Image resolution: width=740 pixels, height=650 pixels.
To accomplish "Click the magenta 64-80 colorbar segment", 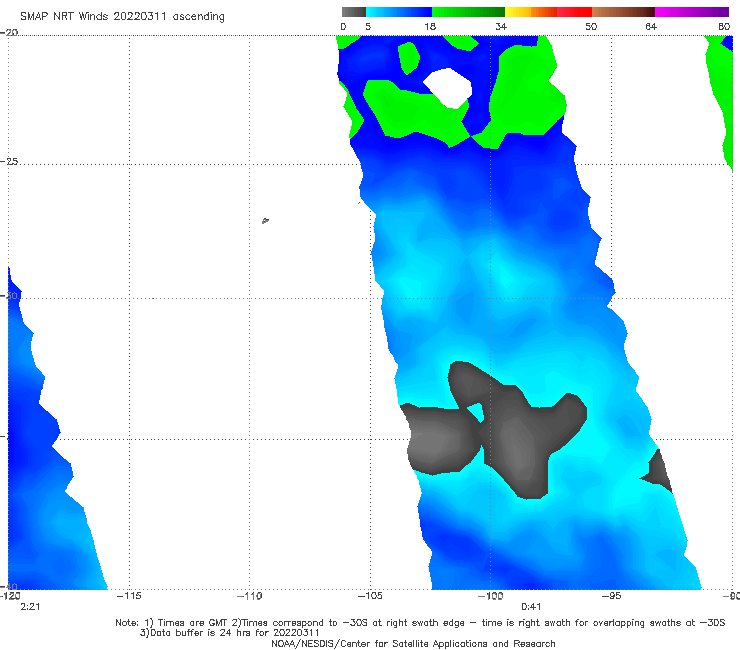I will pyautogui.click(x=692, y=12).
